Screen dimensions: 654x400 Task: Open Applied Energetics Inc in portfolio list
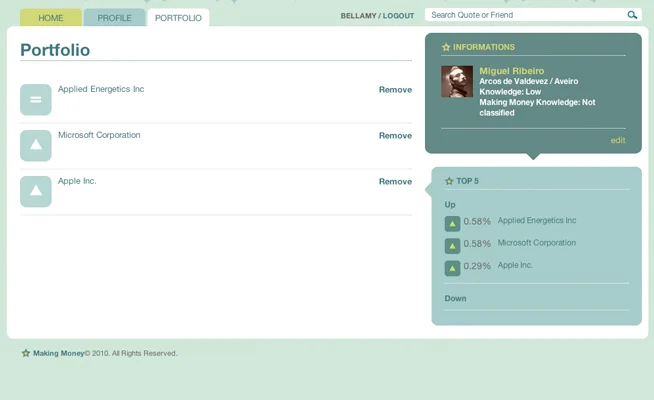coord(101,89)
